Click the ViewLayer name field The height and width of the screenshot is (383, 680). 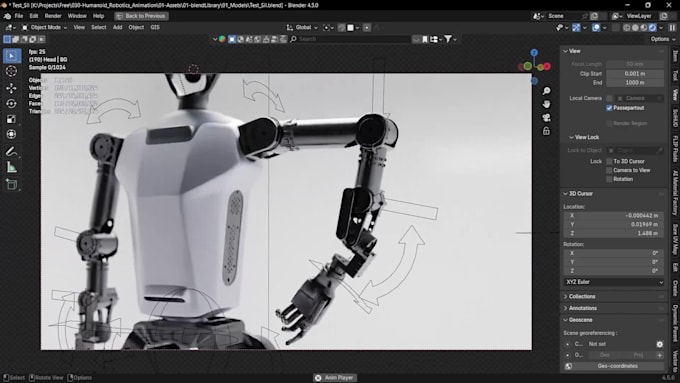click(639, 16)
